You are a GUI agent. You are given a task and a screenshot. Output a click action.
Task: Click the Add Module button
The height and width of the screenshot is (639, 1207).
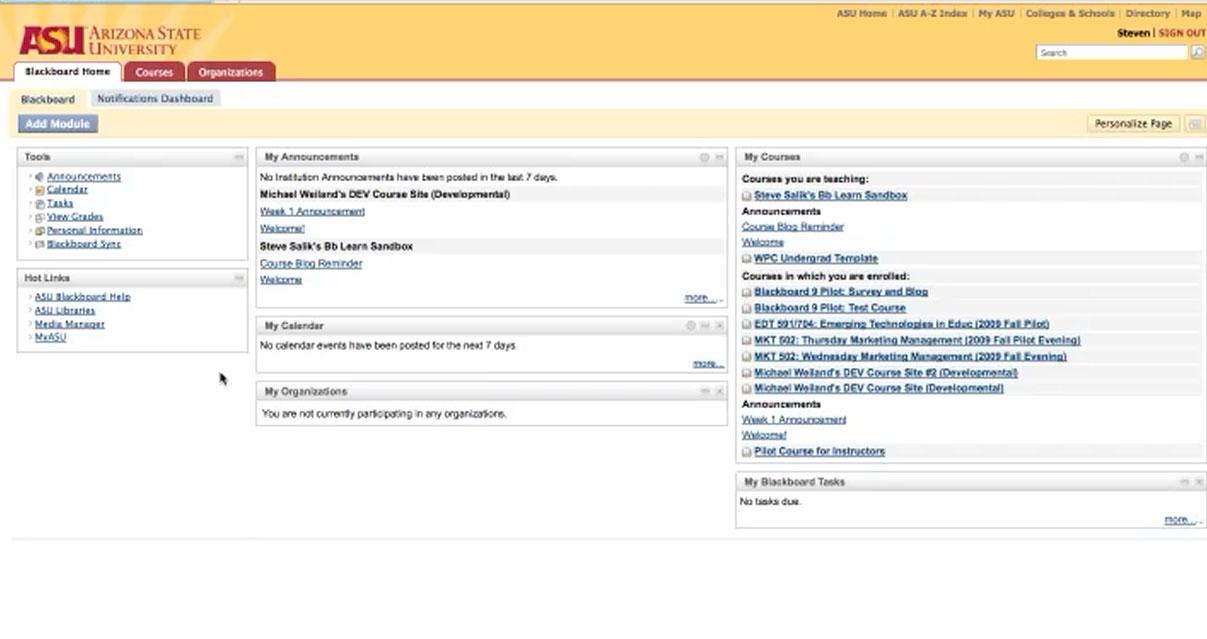(57, 124)
